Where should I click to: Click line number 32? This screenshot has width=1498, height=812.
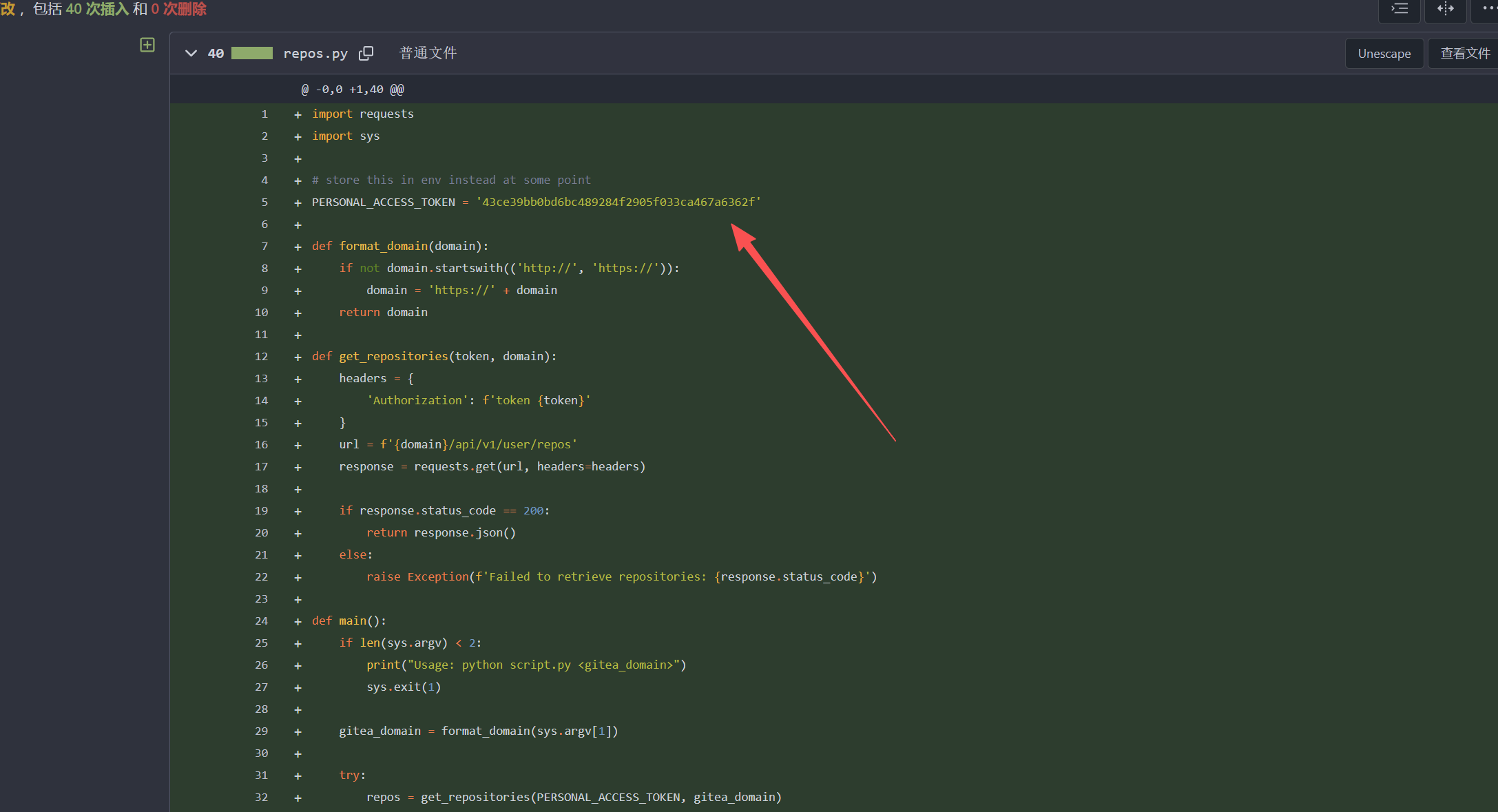click(262, 797)
